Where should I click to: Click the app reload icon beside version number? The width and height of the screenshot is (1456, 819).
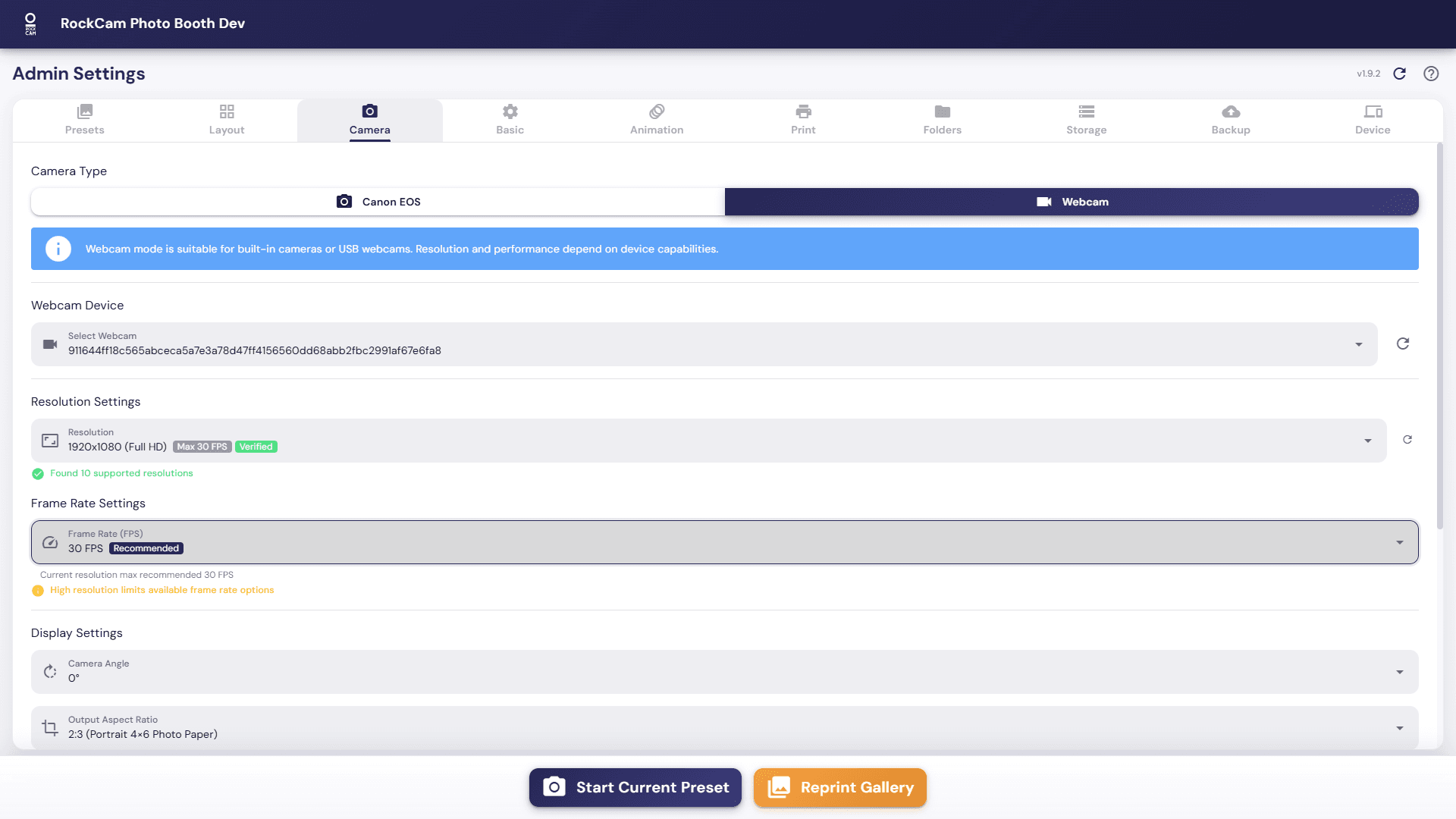click(x=1400, y=74)
